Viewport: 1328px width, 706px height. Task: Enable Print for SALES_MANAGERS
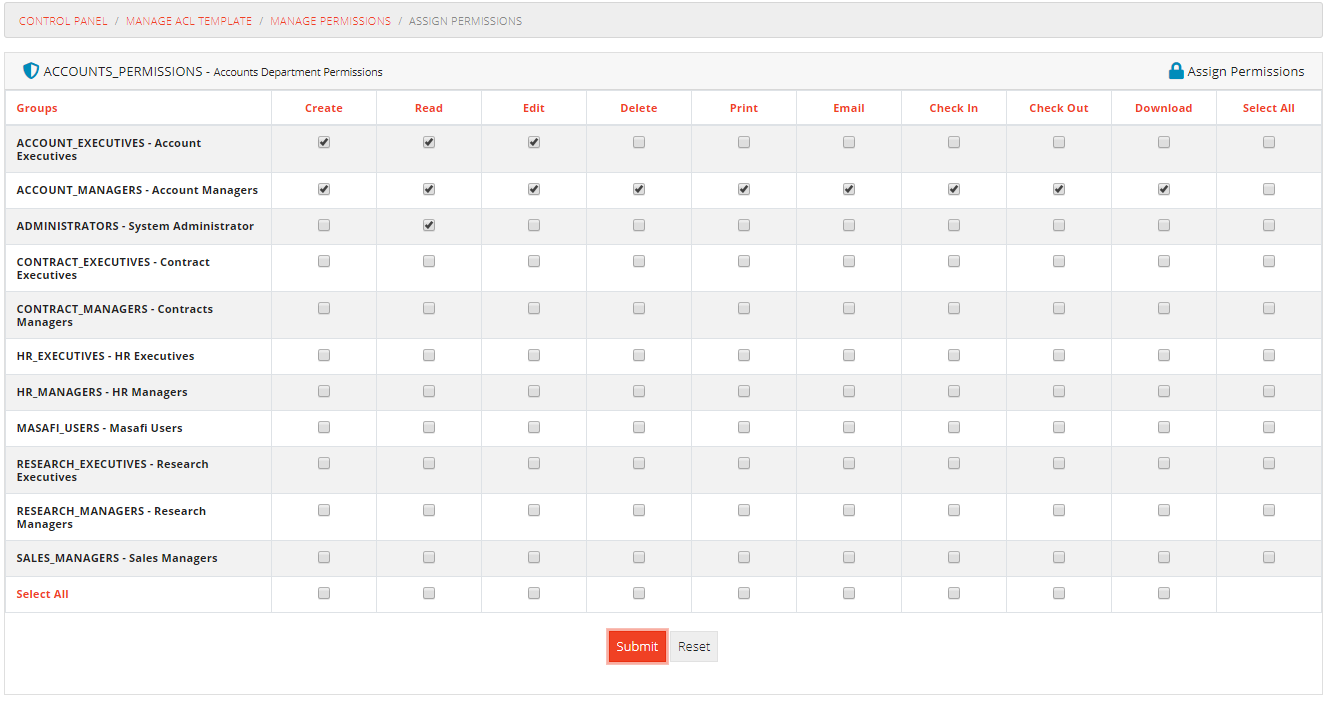tap(744, 557)
